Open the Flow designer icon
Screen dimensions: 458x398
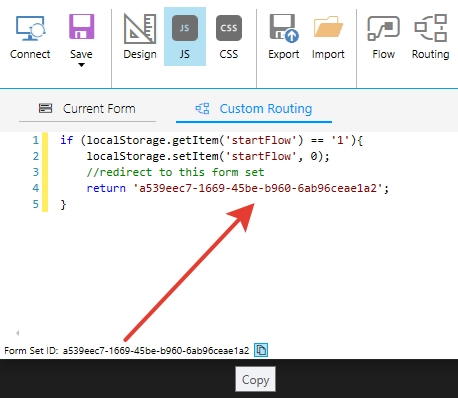383,28
